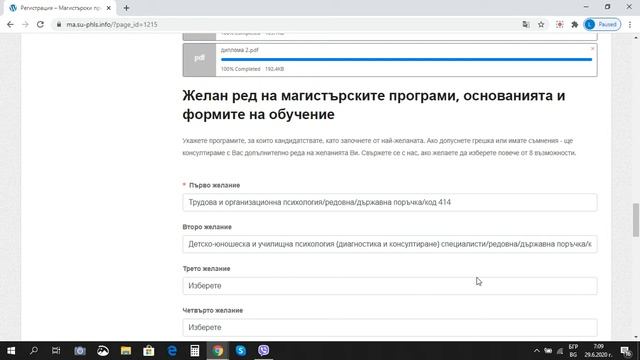640x360 pixels.
Task: Click the network tray icon
Action: pyautogui.click(x=560, y=351)
